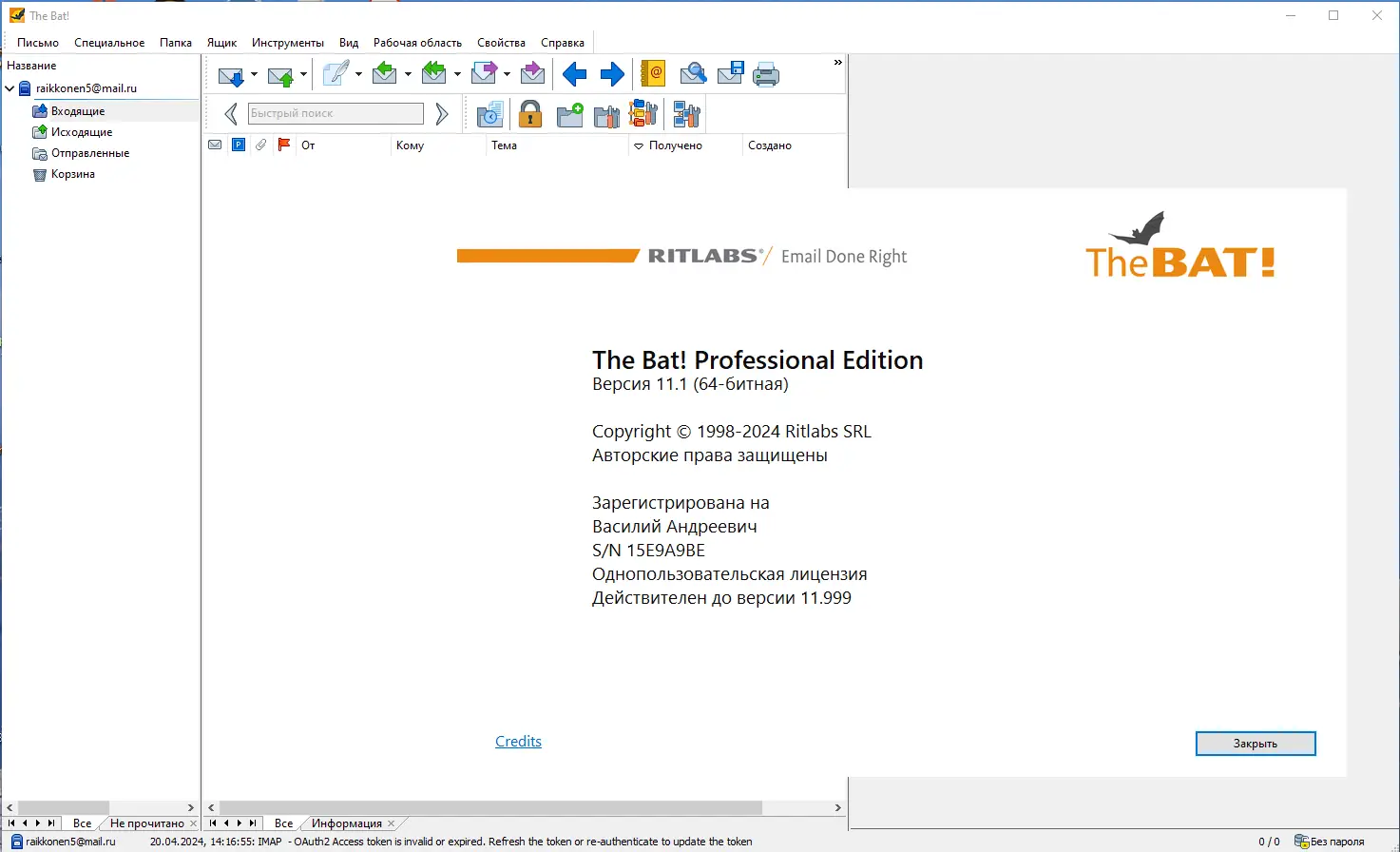The height and width of the screenshot is (852, 1400).
Task: Click the 'Без пароля' key icon in status bar
Action: coord(1301,842)
